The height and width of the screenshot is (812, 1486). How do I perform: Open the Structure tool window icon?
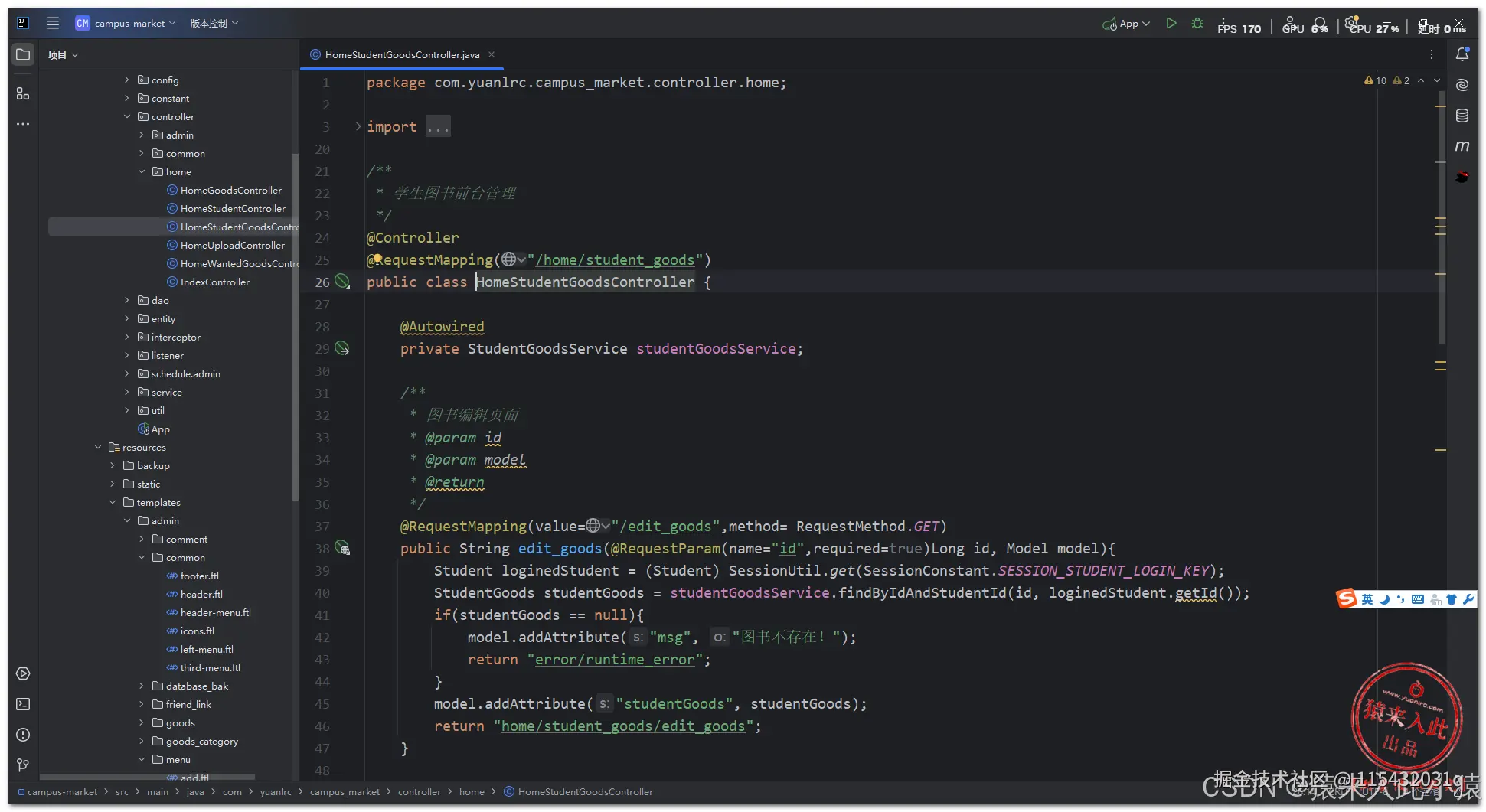(x=23, y=93)
